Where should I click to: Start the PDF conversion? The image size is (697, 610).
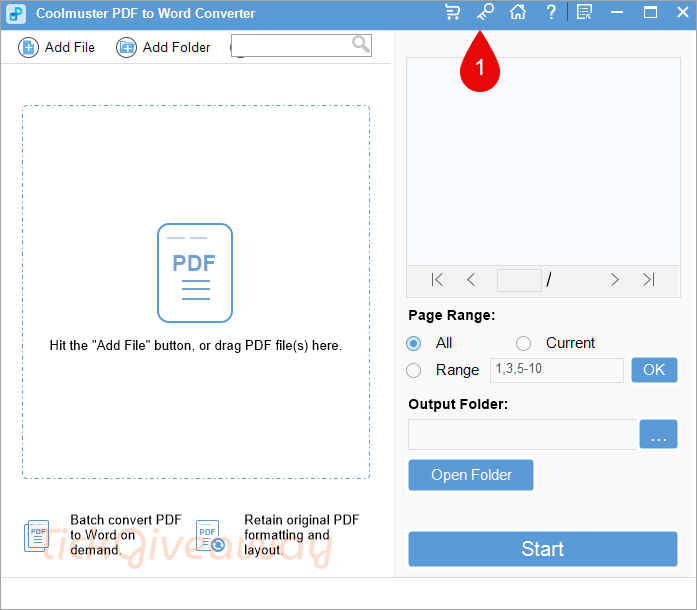(x=543, y=549)
